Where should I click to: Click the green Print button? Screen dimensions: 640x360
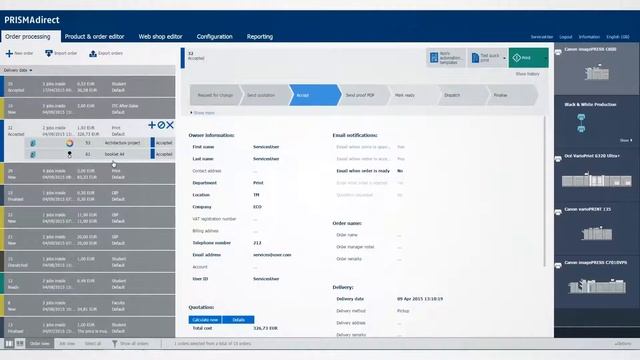point(528,58)
